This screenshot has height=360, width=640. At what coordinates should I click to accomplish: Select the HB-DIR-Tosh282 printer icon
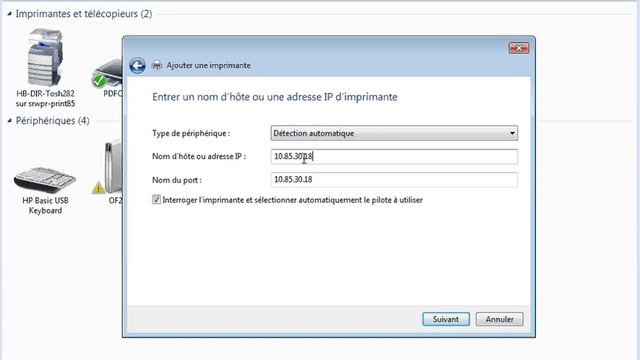coord(45,57)
